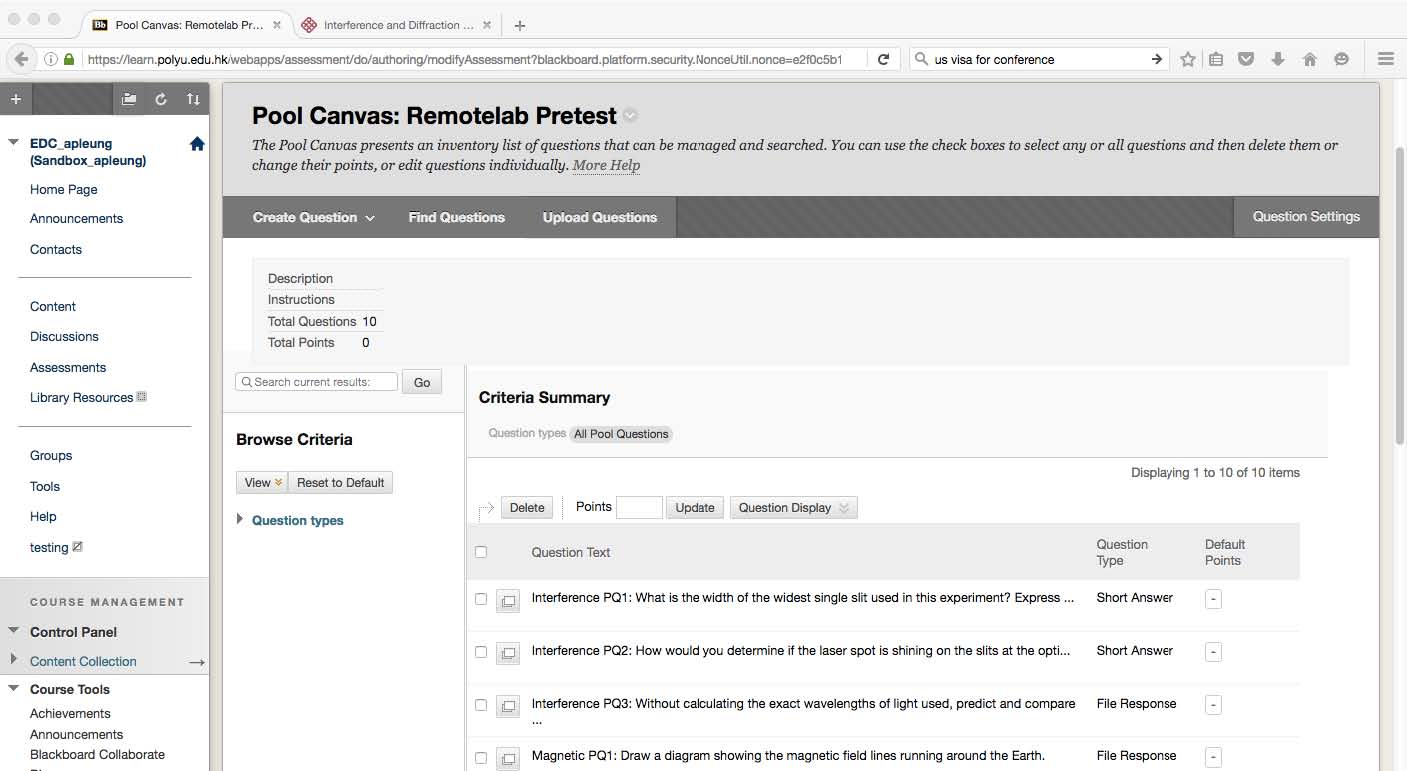Click overlay icon for Interference PQ2 row
The image size is (1407, 771).
[508, 653]
